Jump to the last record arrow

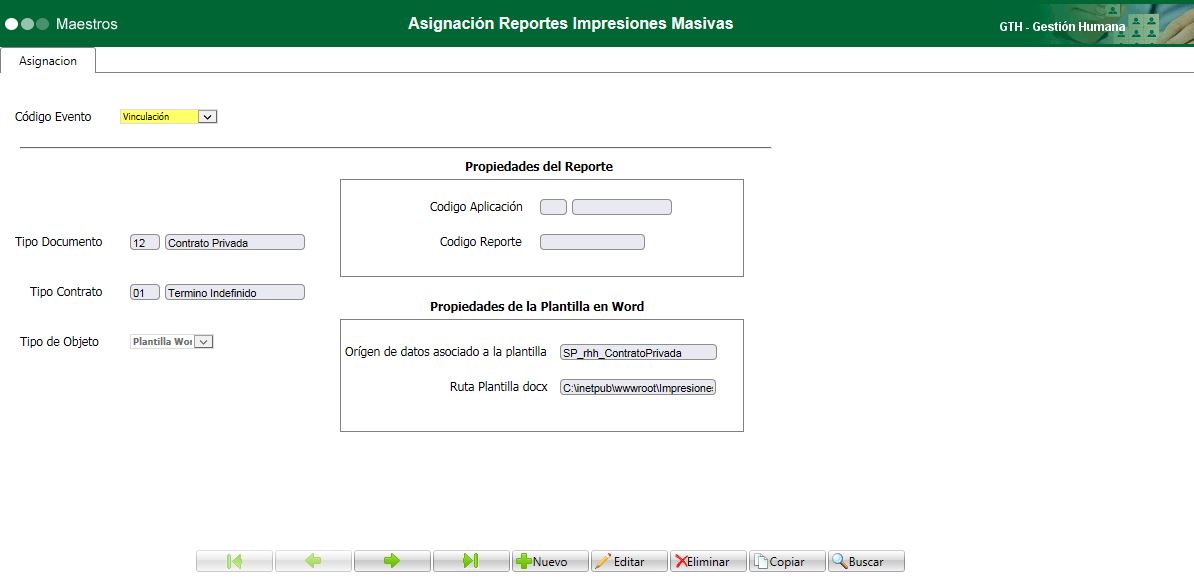click(471, 561)
